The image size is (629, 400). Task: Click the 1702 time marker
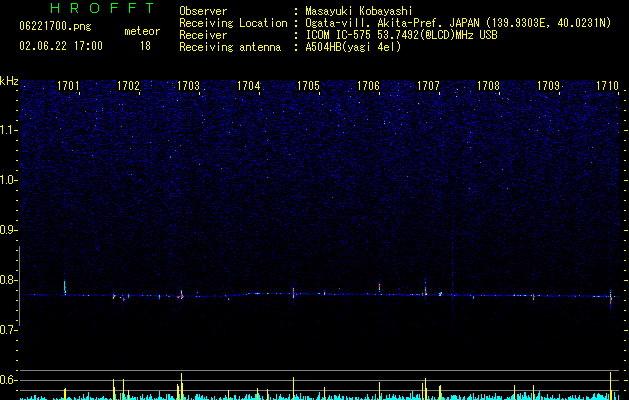pyautogui.click(x=128, y=86)
